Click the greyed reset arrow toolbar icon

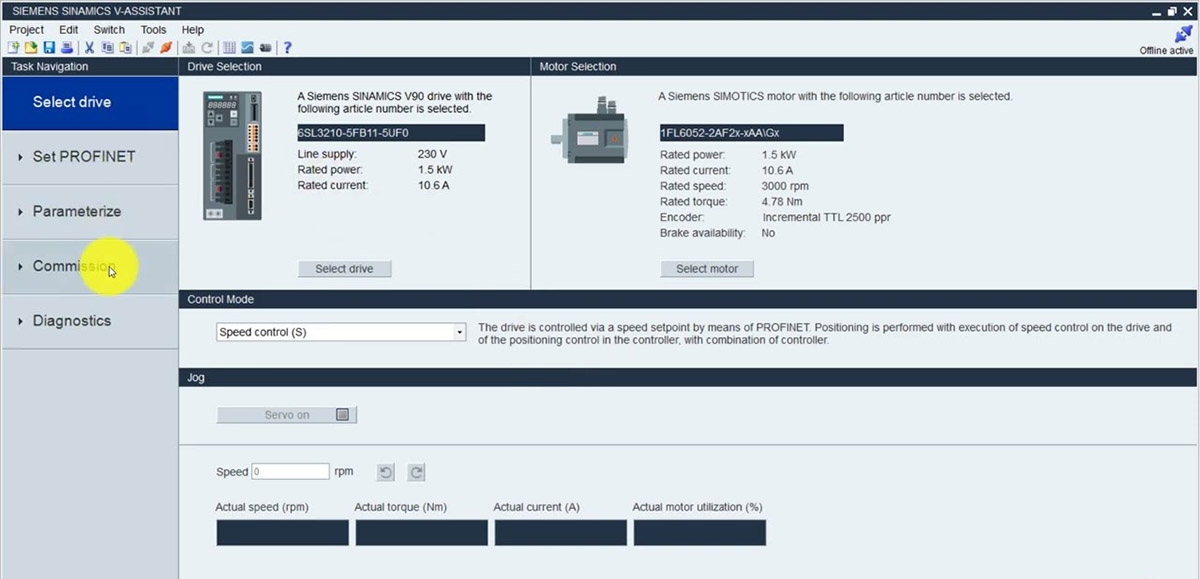tap(207, 47)
